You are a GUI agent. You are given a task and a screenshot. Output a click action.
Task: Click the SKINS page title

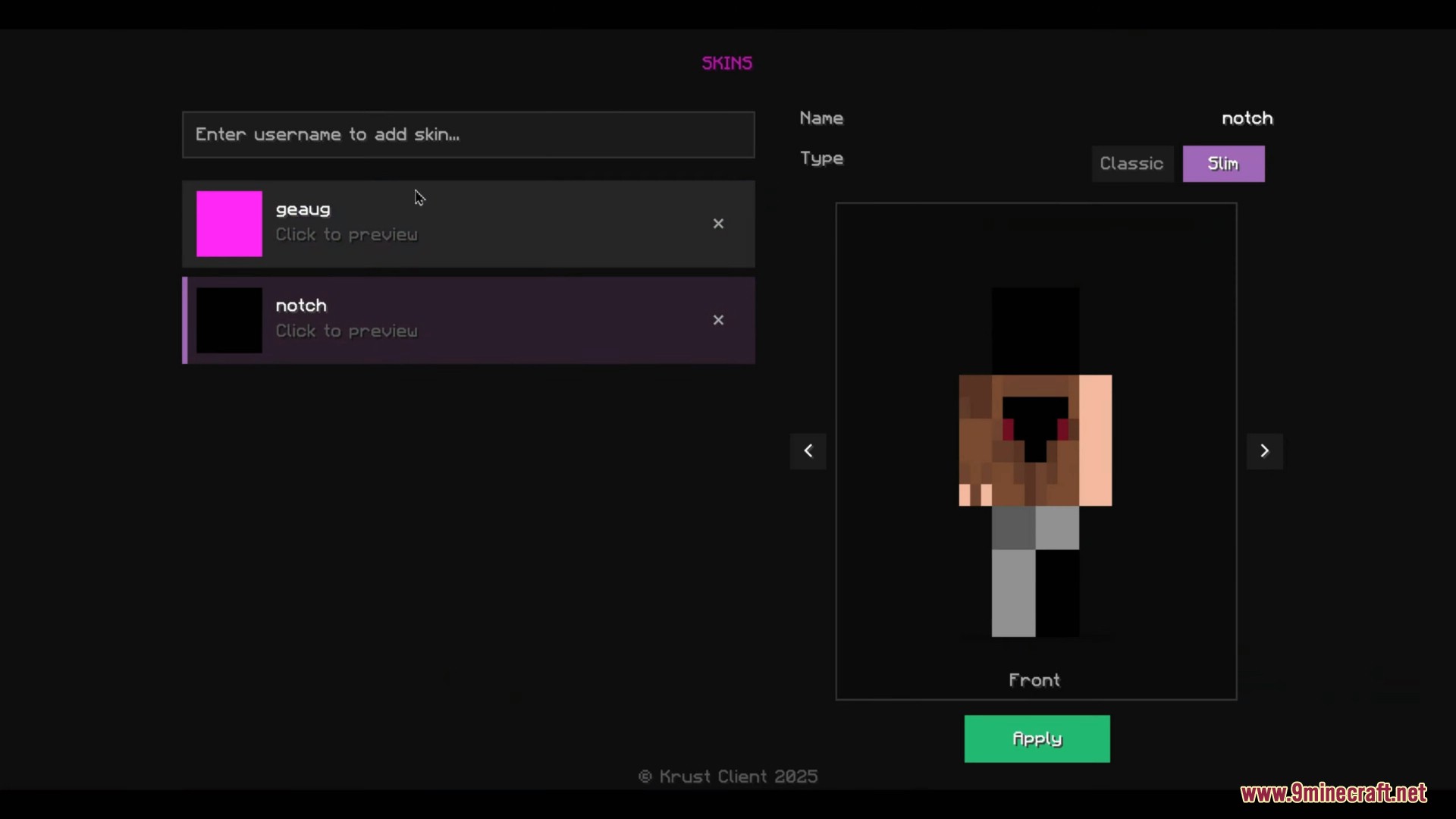click(726, 63)
